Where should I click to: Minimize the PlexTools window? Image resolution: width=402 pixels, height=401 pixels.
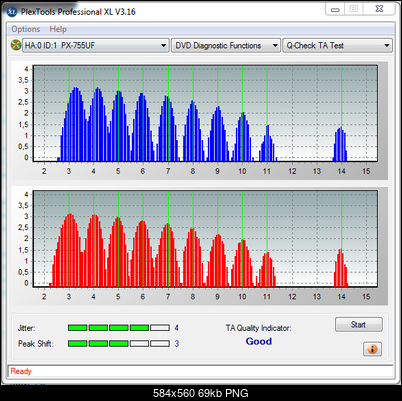335,9
